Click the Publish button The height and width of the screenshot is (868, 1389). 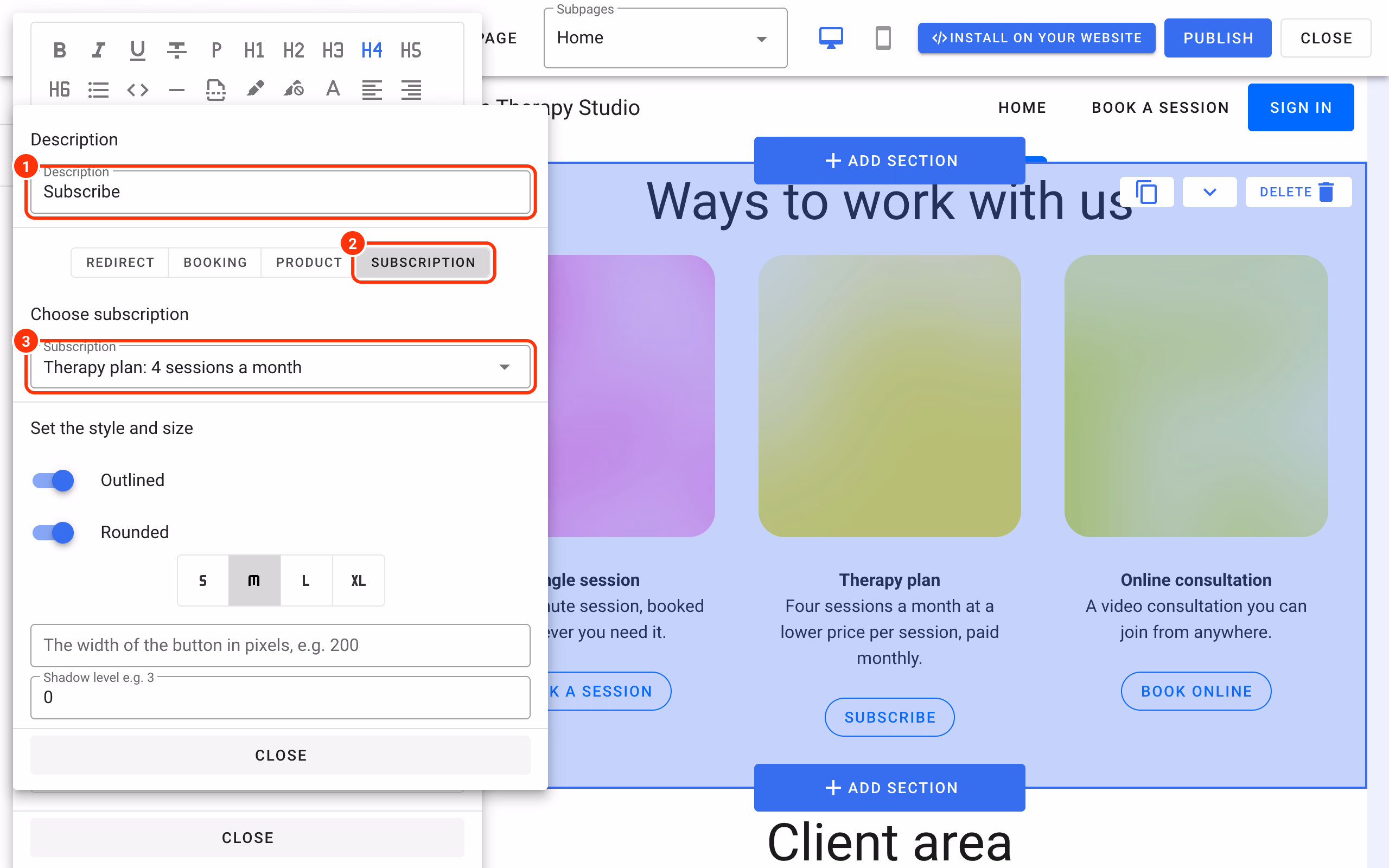[x=1218, y=38]
